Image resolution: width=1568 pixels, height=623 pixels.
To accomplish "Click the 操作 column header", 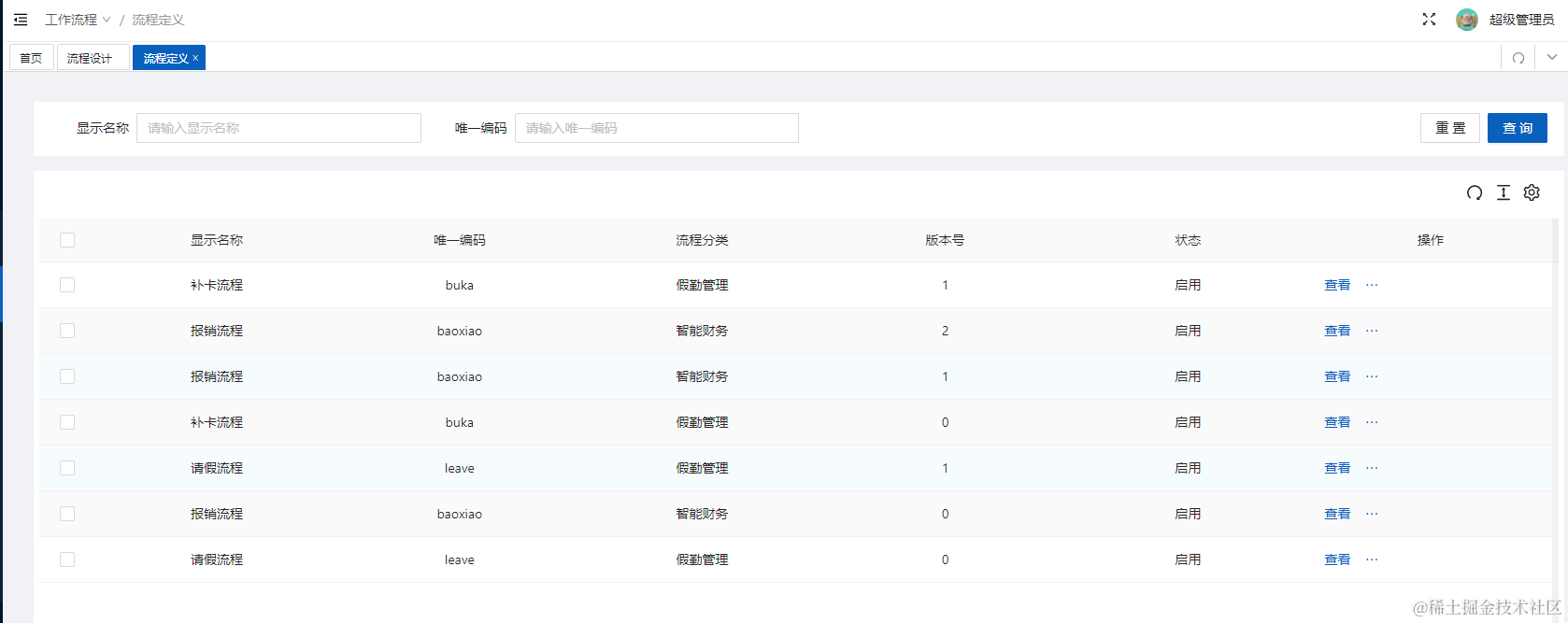I will (1431, 240).
